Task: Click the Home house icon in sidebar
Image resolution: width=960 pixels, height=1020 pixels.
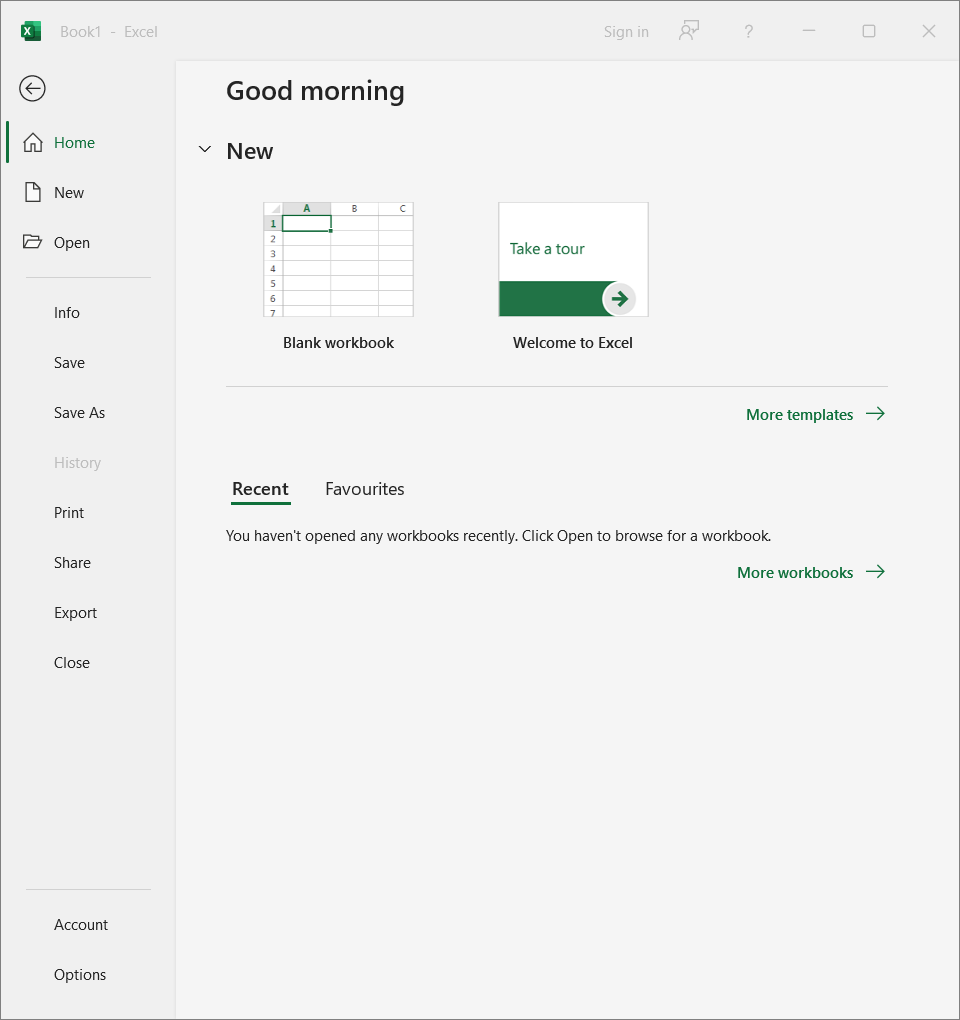Action: point(33,142)
